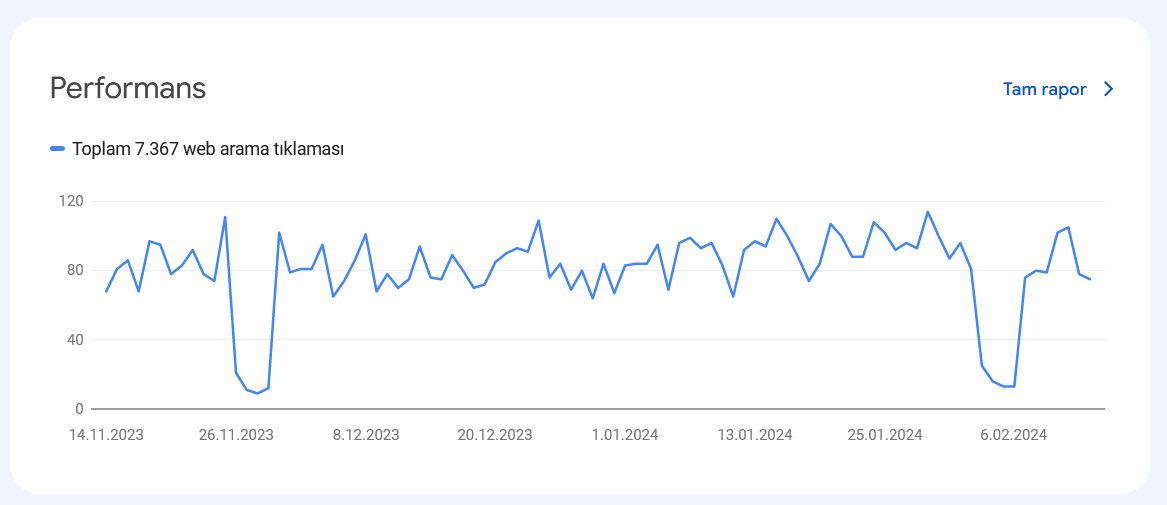Viewport: 1167px width, 505px height.
Task: Click the 20.12.2023 date axis label
Action: point(495,435)
